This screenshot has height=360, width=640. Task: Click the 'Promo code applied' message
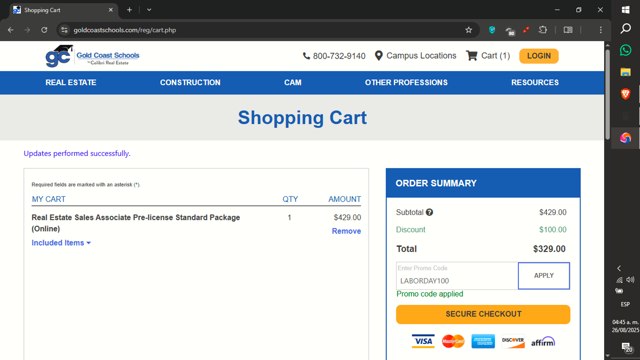pyautogui.click(x=430, y=294)
